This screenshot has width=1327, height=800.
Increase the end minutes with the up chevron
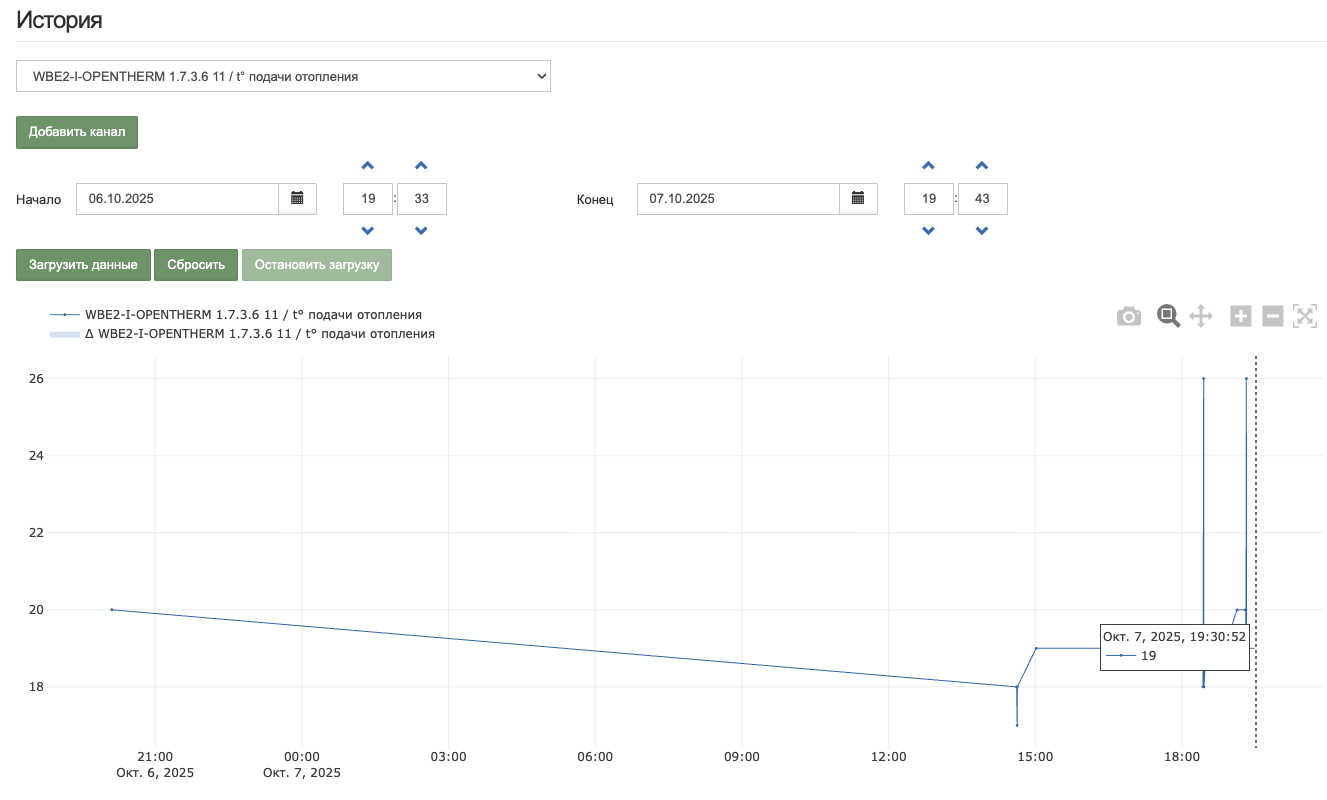[982, 166]
